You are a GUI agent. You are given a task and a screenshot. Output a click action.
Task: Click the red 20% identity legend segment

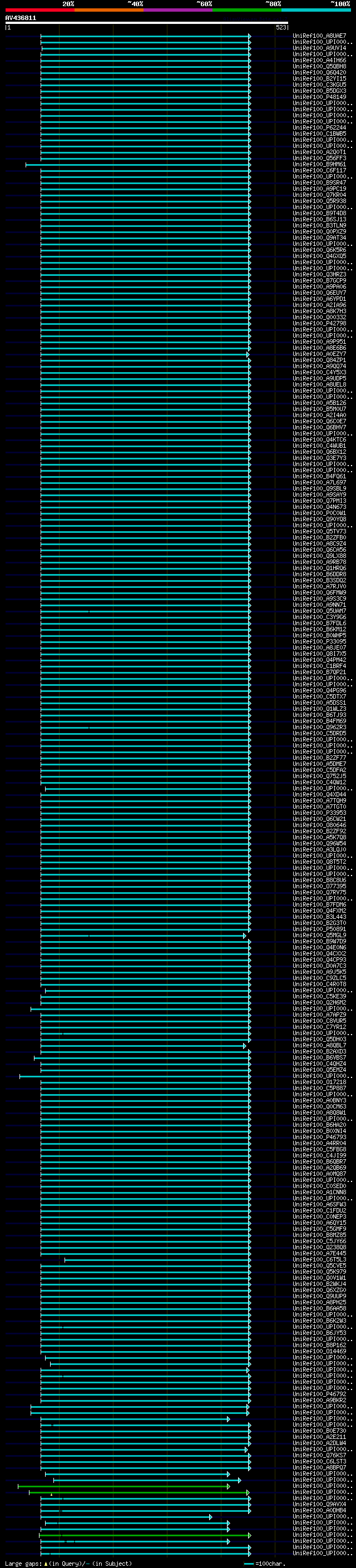point(39,10)
